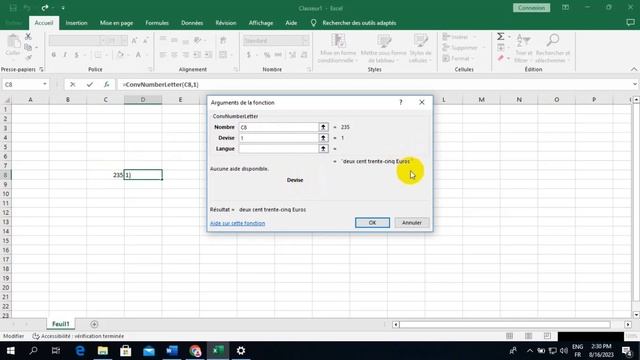Image resolution: width=640 pixels, height=360 pixels.
Task: Expand the formula bar
Action: tap(635, 84)
